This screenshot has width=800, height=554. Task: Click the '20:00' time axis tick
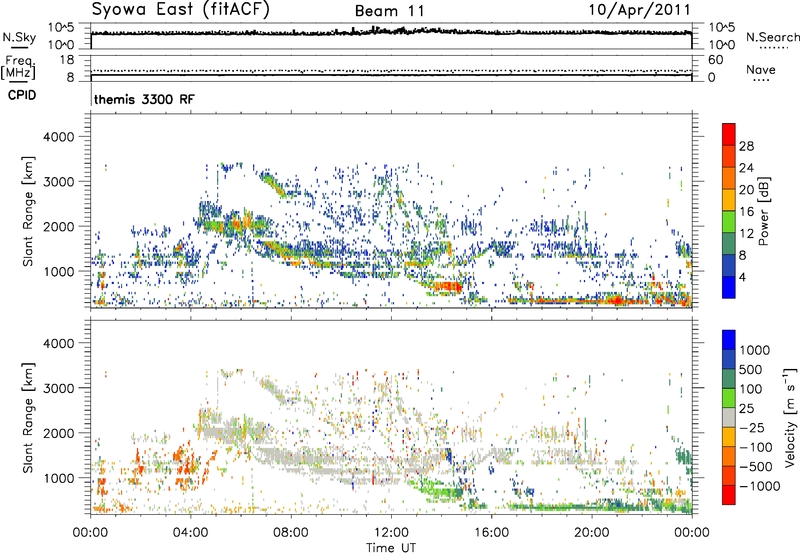(x=591, y=533)
